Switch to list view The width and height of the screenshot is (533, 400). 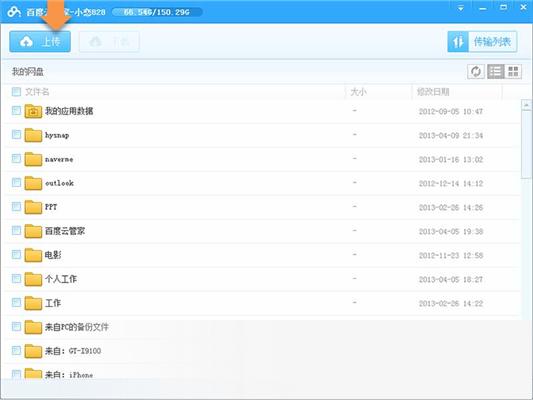tap(496, 71)
